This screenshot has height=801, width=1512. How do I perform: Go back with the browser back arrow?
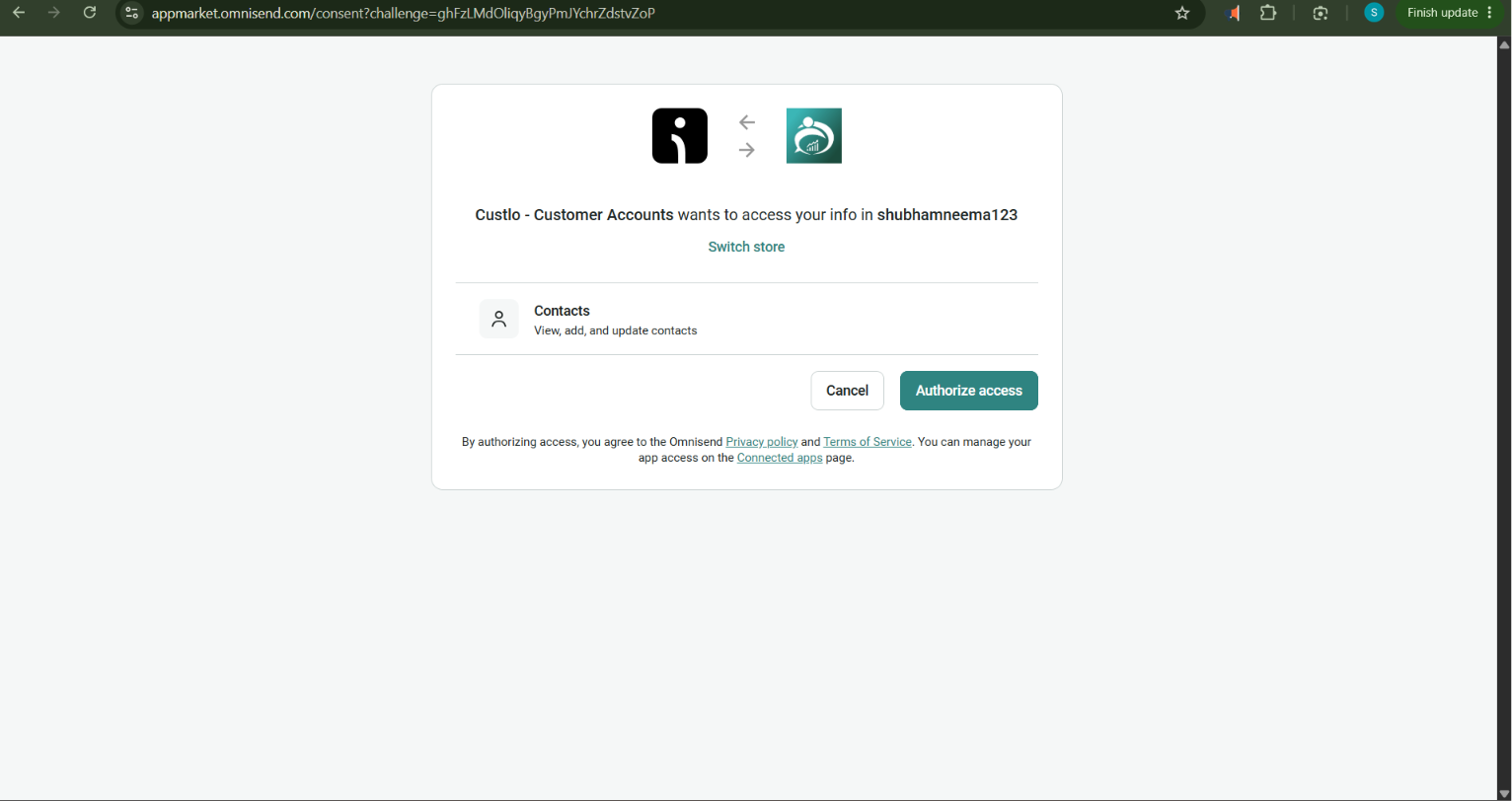(19, 13)
